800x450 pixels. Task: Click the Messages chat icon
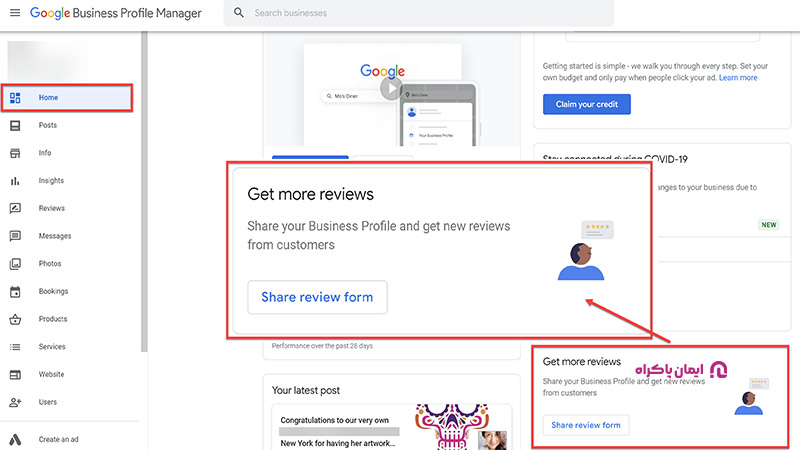pyautogui.click(x=15, y=236)
